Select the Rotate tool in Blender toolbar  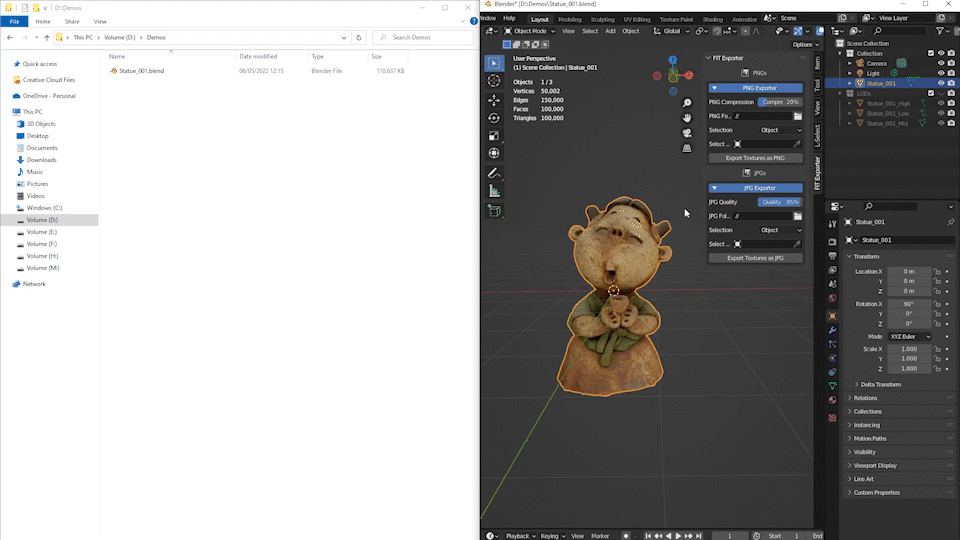(494, 118)
